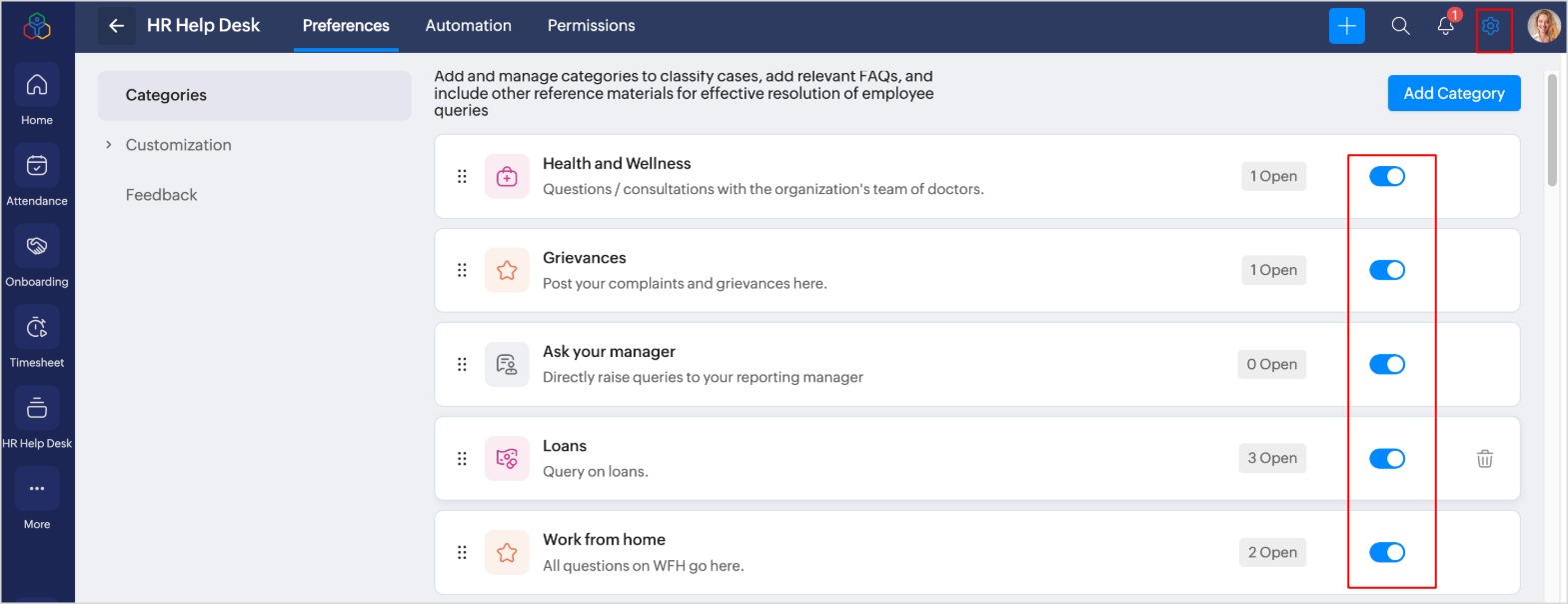Screen dimensions: 1568x604
Task: Click the vertical scrollbar on the right
Action: [1552, 130]
